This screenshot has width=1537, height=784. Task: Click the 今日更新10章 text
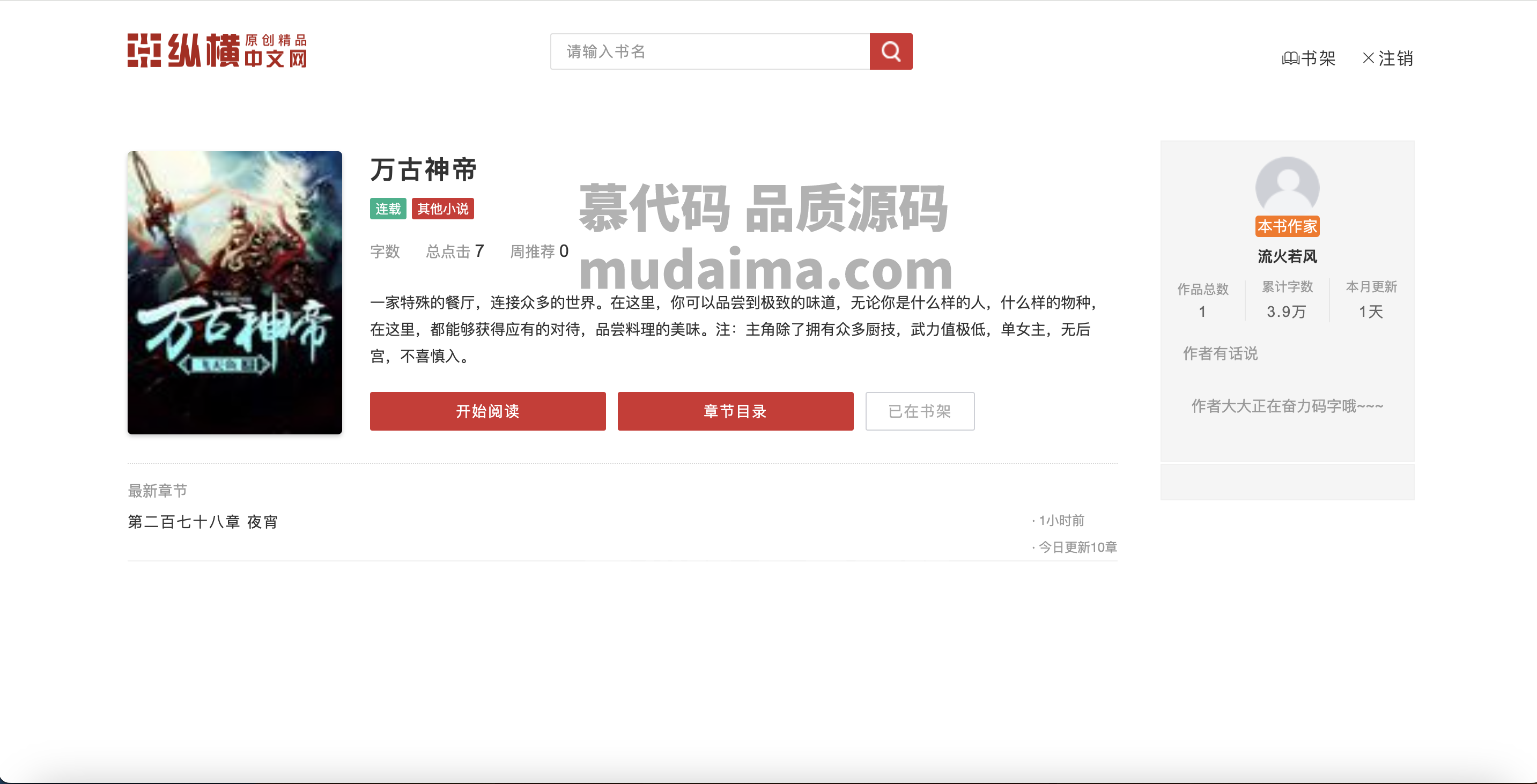coord(1077,547)
